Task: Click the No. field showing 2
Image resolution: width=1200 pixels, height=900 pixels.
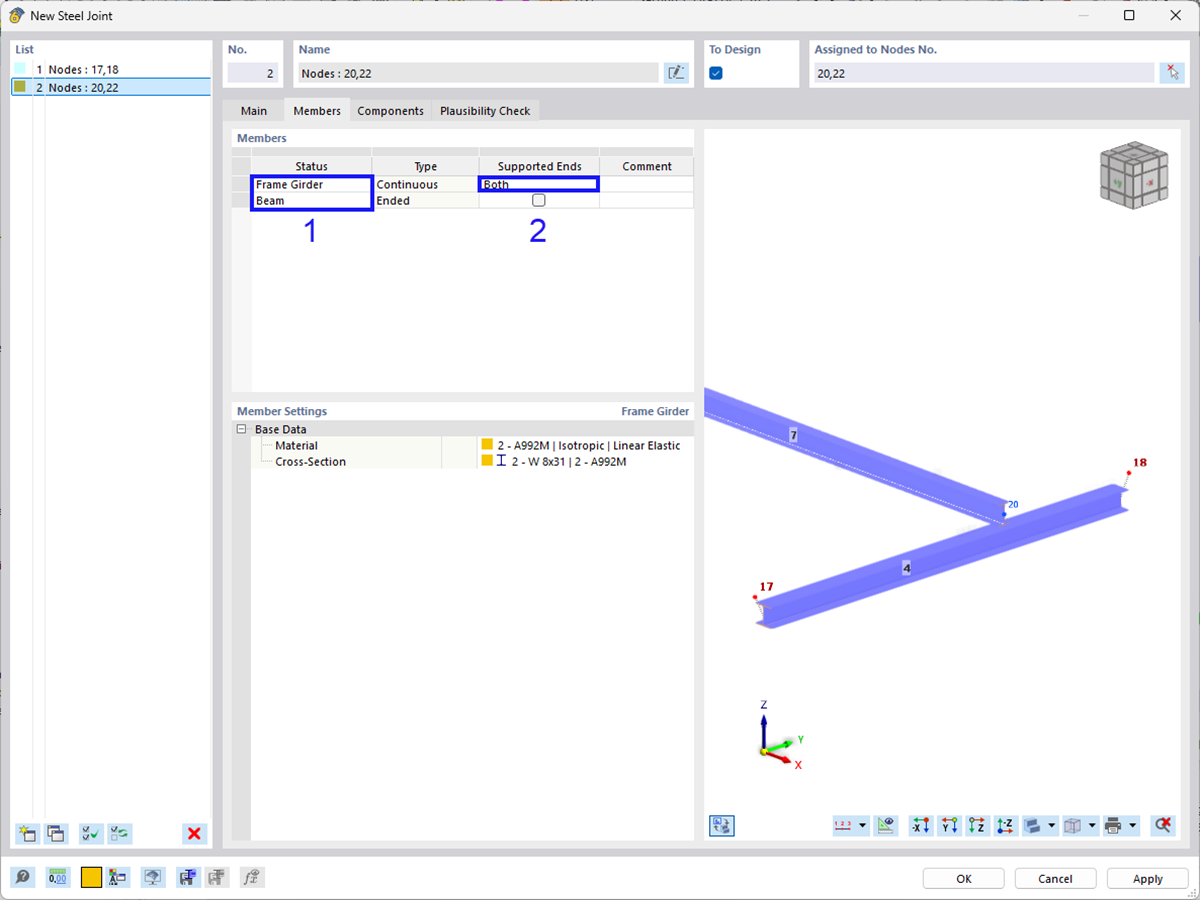Action: tap(253, 73)
